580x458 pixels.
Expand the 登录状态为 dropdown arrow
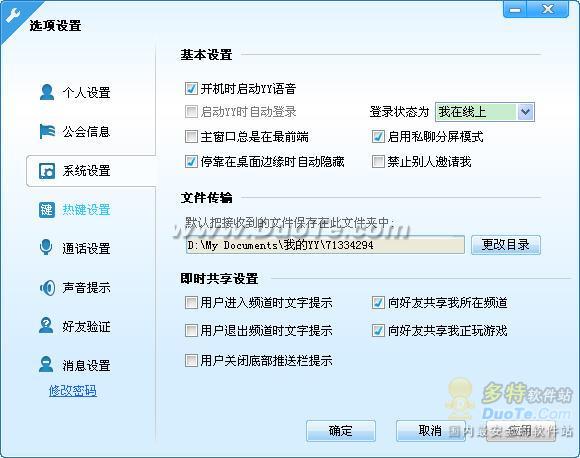click(x=526, y=112)
